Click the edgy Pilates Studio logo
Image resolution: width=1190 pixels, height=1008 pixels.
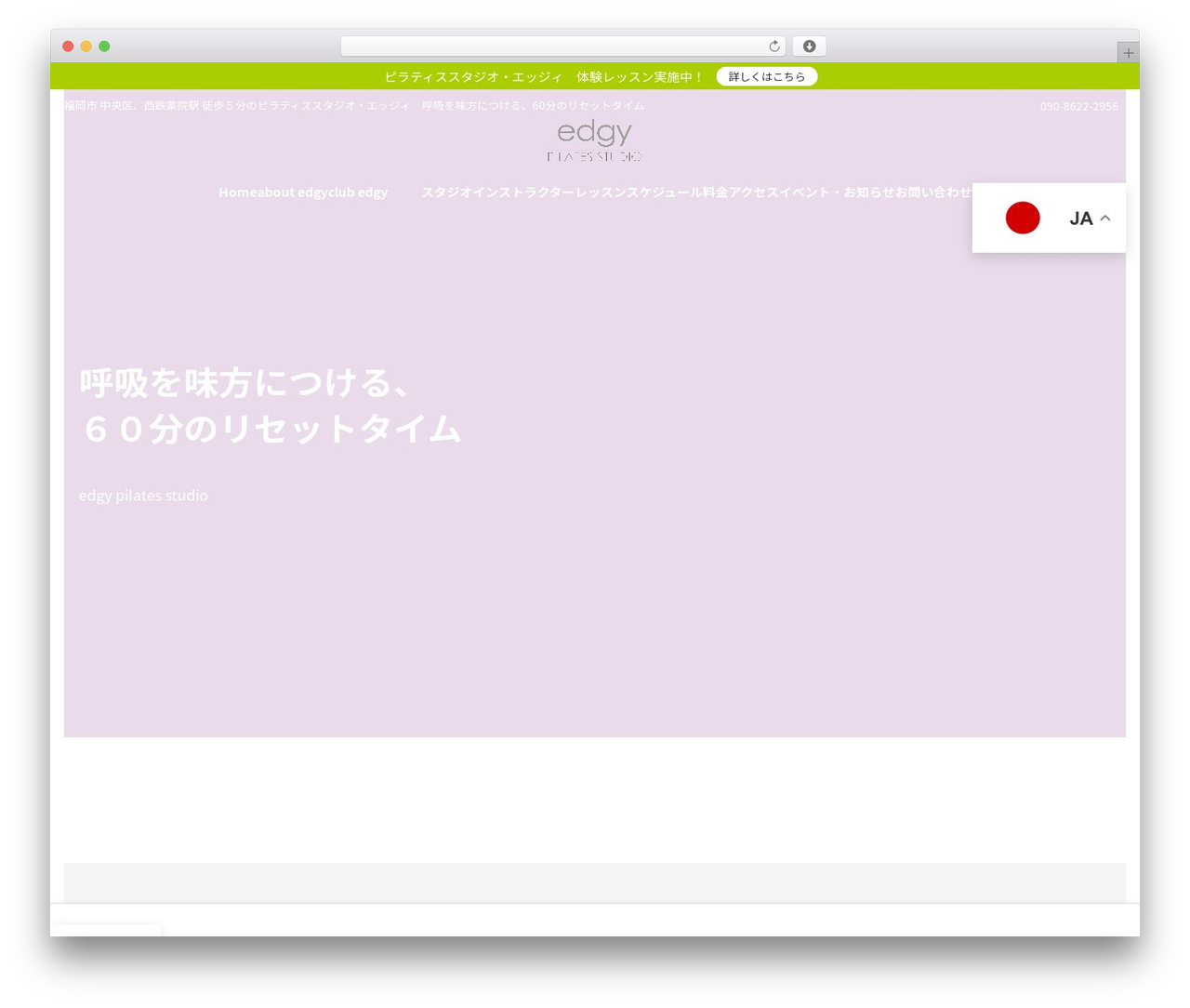pos(594,141)
